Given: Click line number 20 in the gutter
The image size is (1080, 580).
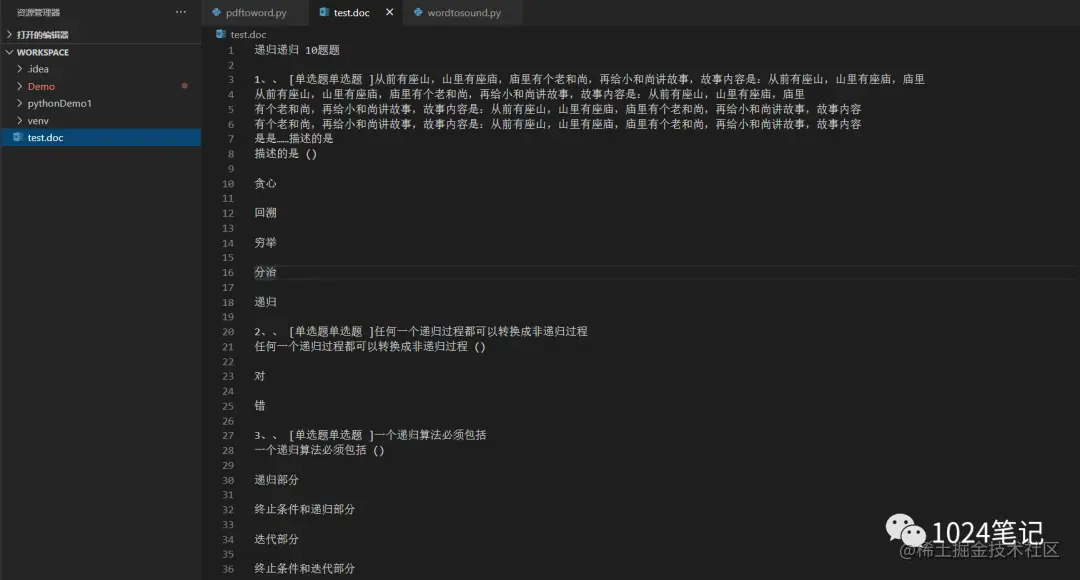Looking at the screenshot, I should pyautogui.click(x=228, y=331).
